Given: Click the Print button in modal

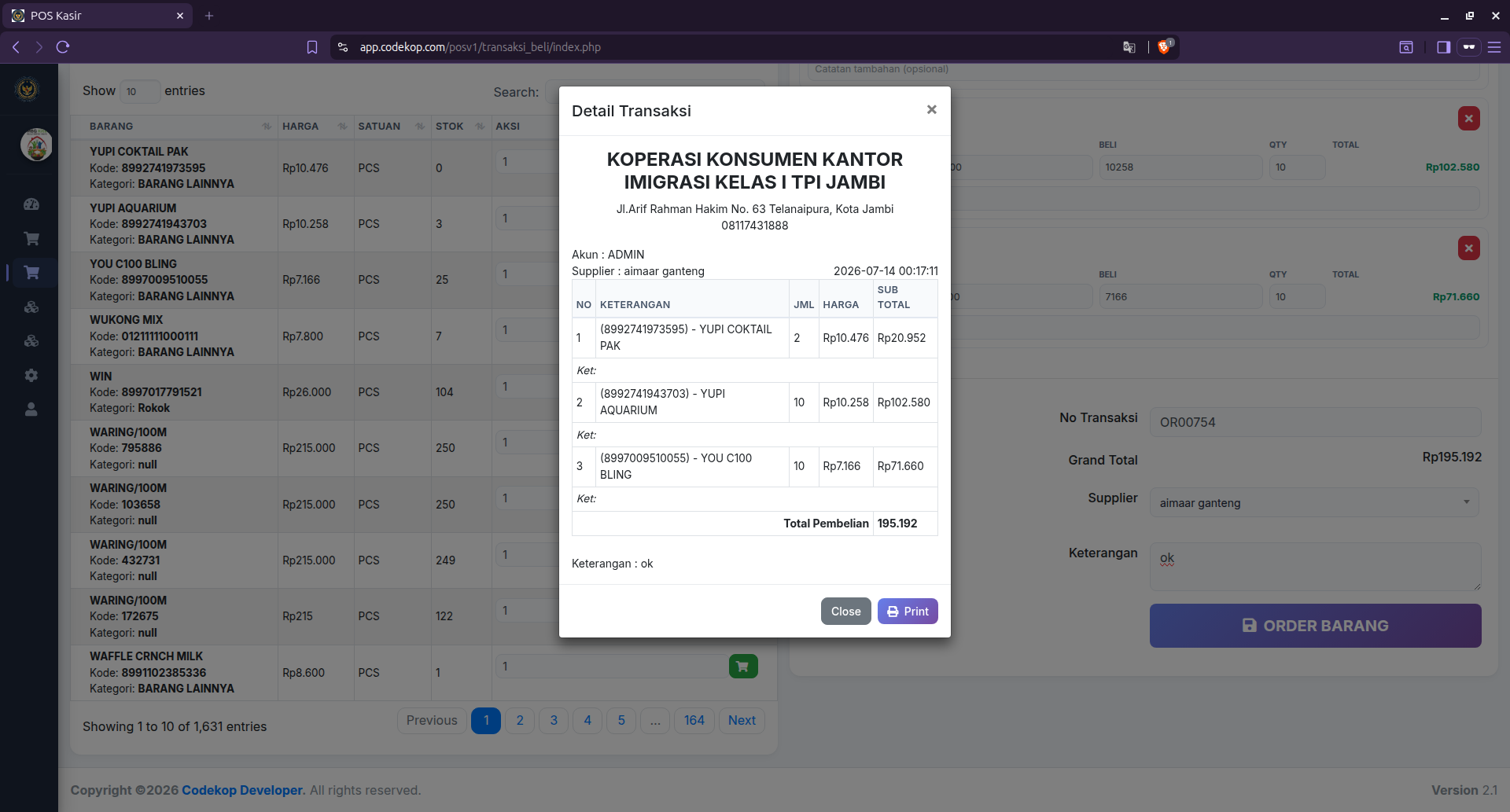Looking at the screenshot, I should 908,612.
